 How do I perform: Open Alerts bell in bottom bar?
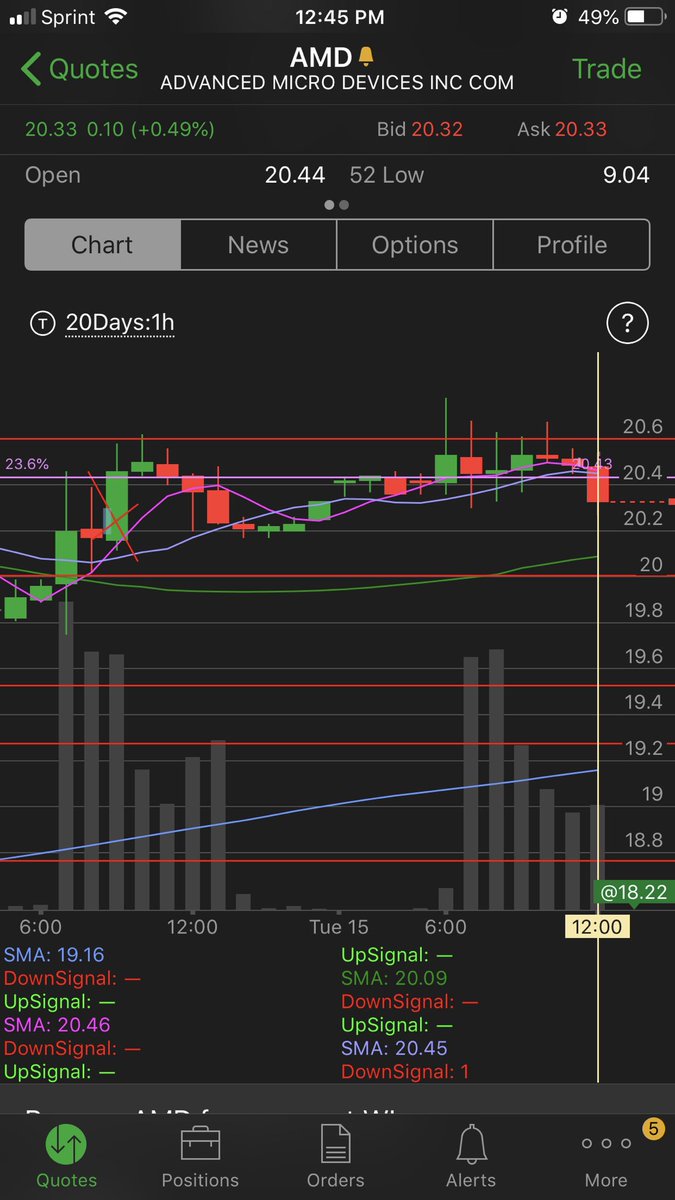(x=471, y=1156)
